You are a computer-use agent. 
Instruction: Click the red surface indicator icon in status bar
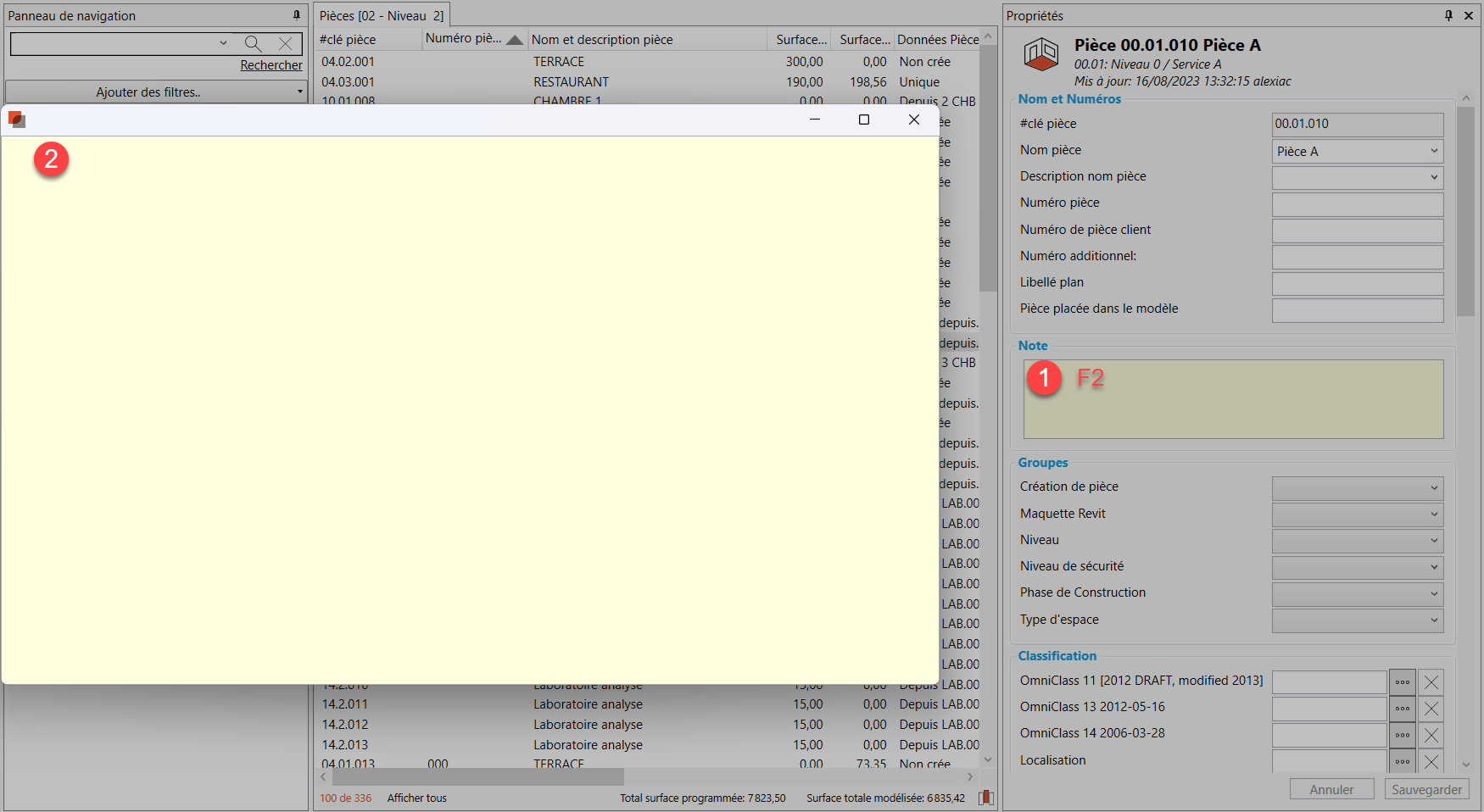pyautogui.click(x=985, y=798)
